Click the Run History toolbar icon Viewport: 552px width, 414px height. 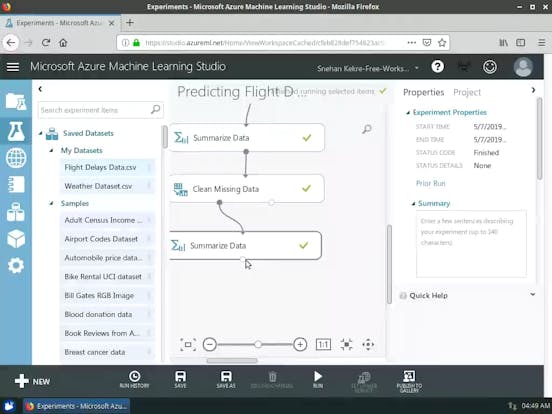pyautogui.click(x=134, y=380)
